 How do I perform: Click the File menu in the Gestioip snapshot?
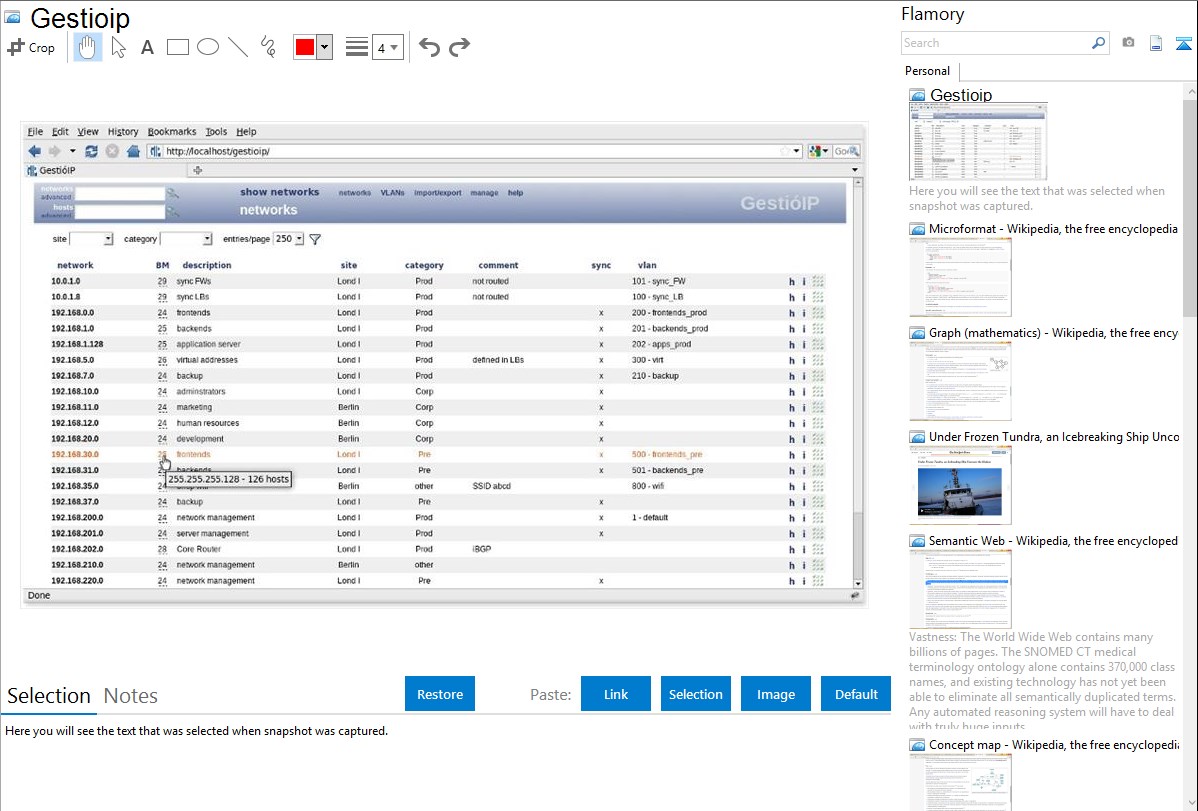pos(35,131)
